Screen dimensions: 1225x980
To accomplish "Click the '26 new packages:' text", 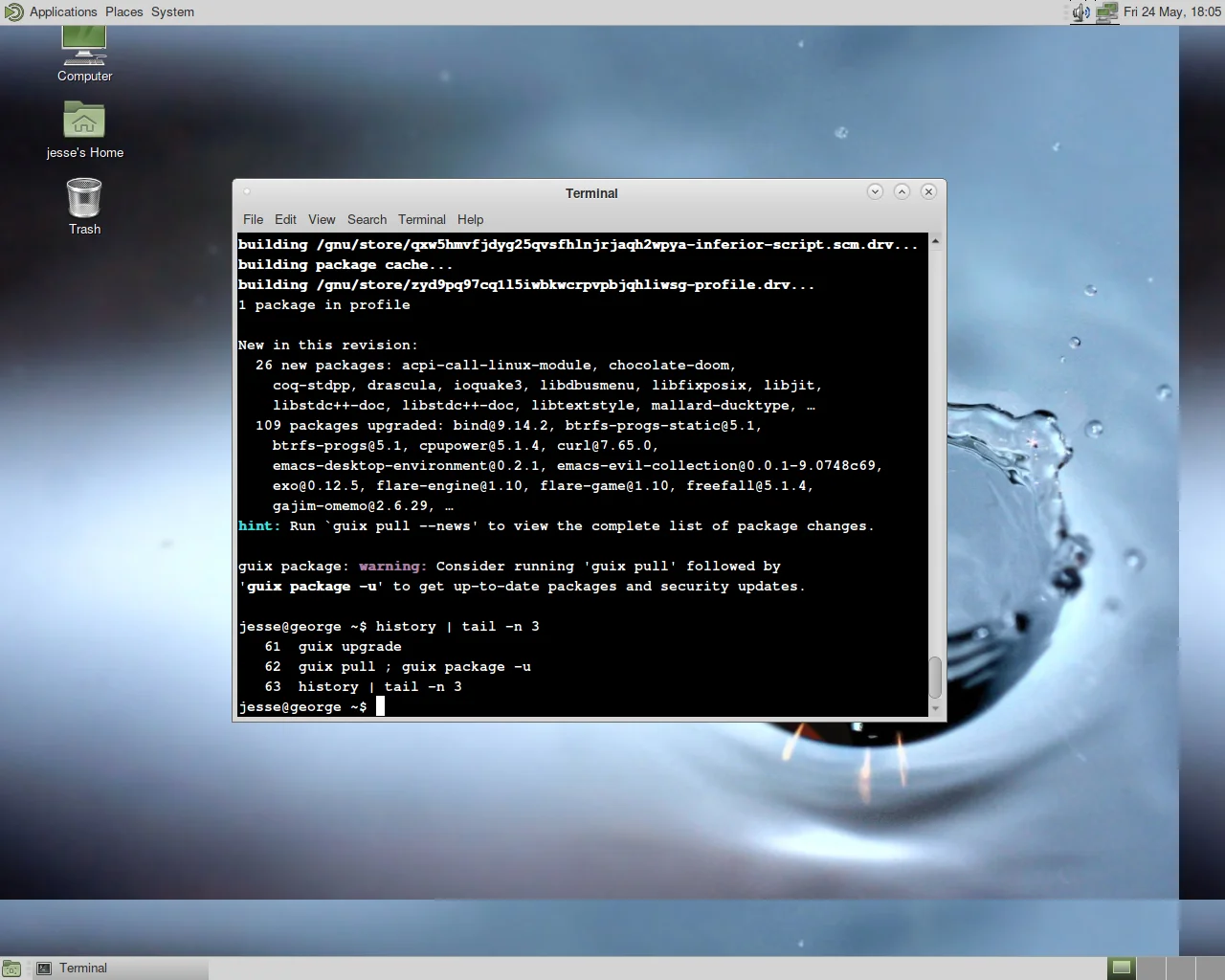I will click(324, 365).
